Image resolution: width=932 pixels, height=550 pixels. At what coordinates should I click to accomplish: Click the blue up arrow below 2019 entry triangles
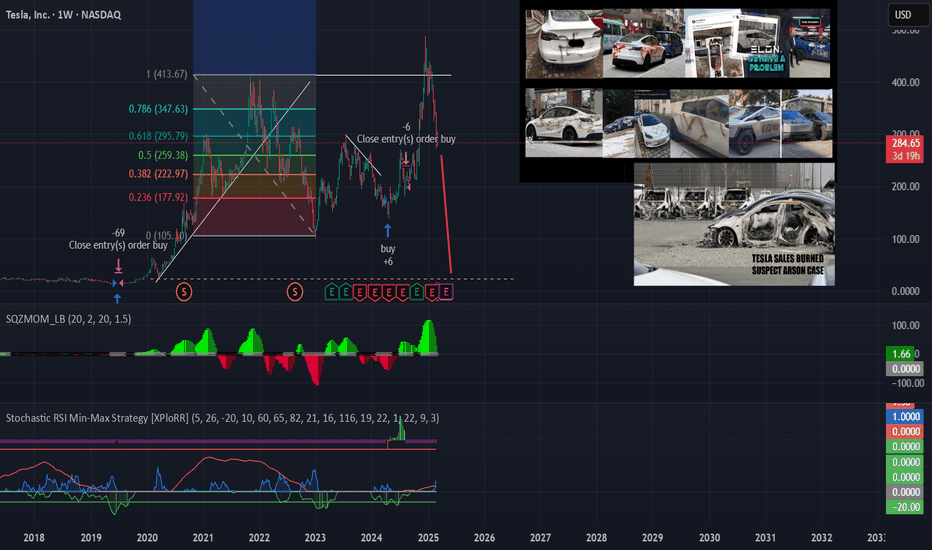coord(117,298)
